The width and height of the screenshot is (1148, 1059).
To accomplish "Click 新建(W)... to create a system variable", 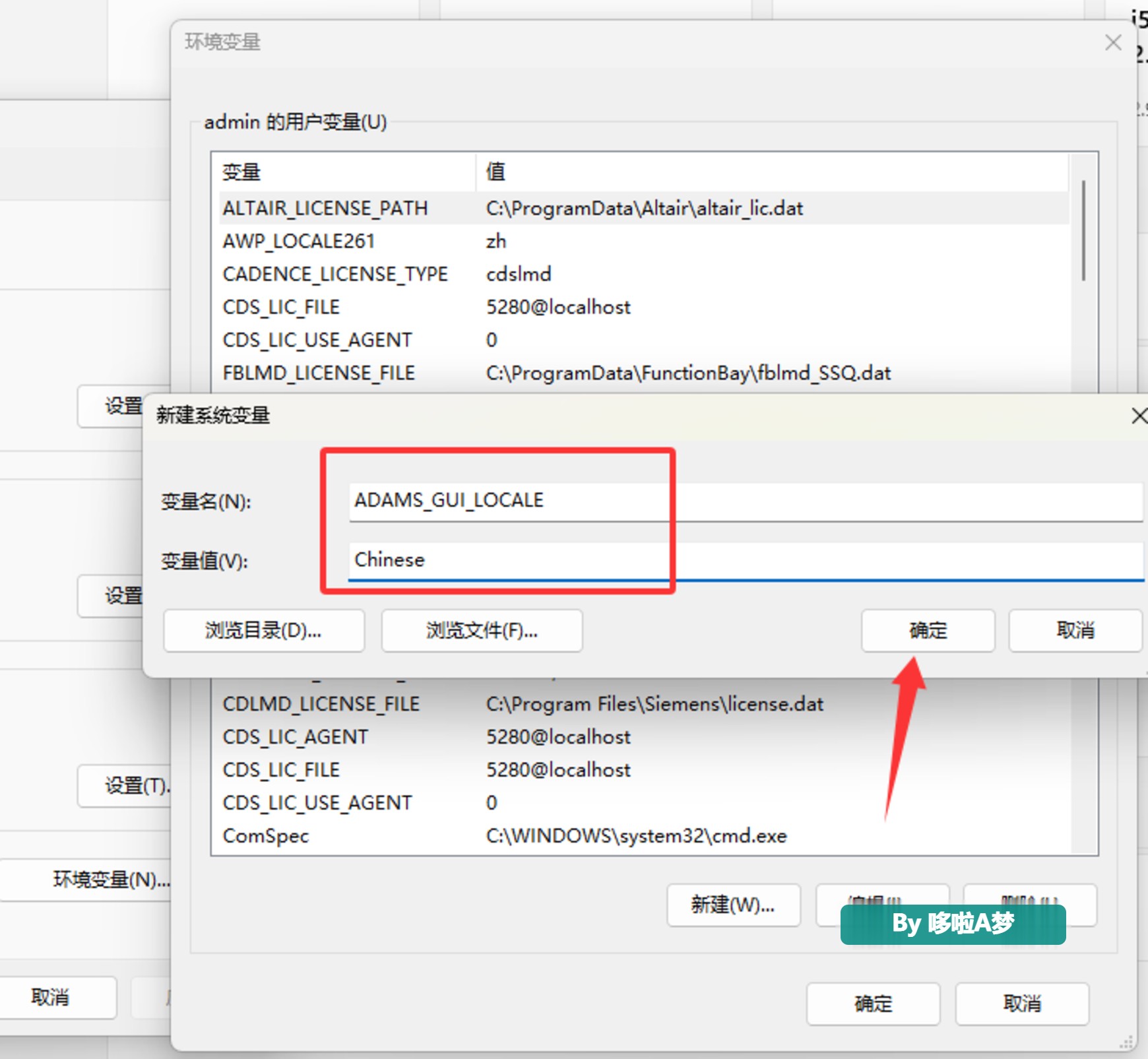I will pyautogui.click(x=734, y=905).
